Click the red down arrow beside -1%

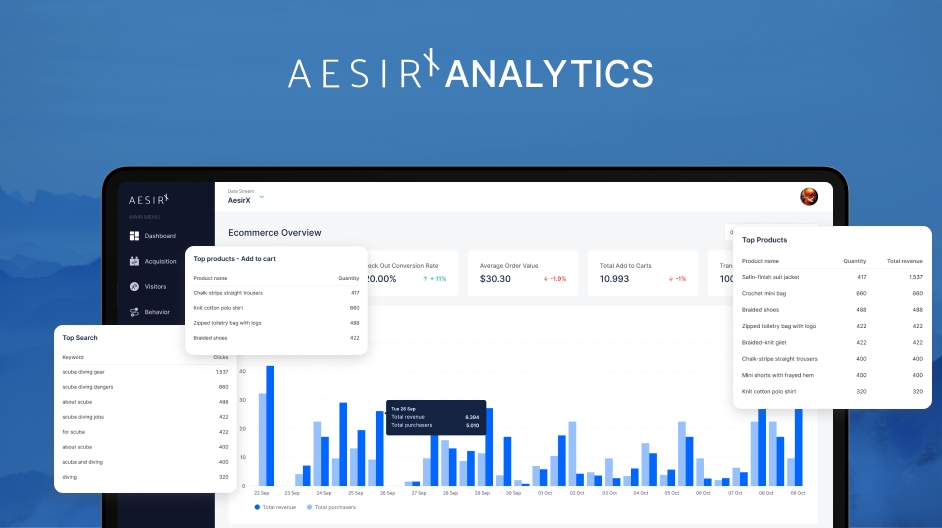(671, 279)
